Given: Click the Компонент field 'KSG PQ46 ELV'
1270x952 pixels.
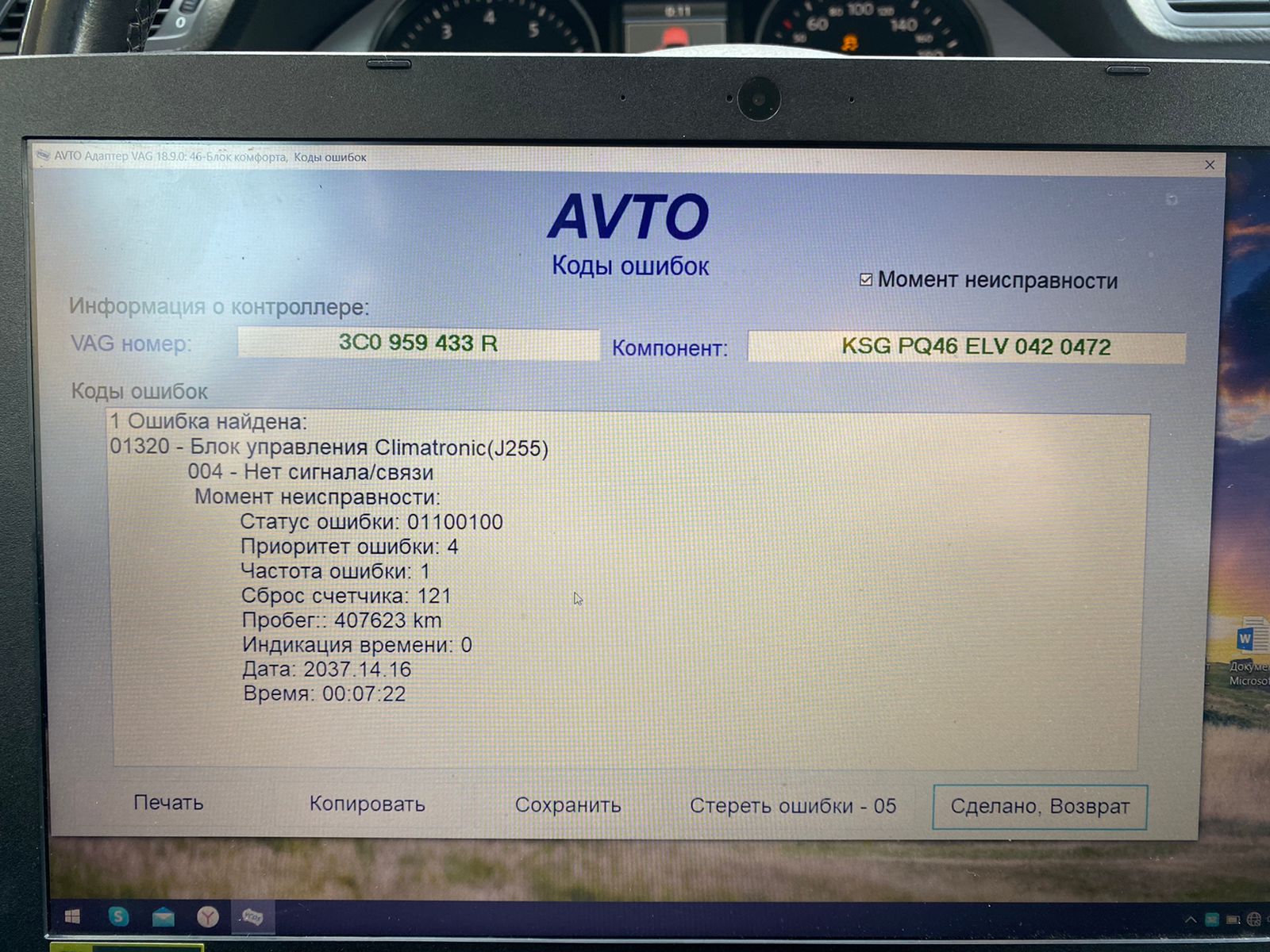Looking at the screenshot, I should click(966, 347).
